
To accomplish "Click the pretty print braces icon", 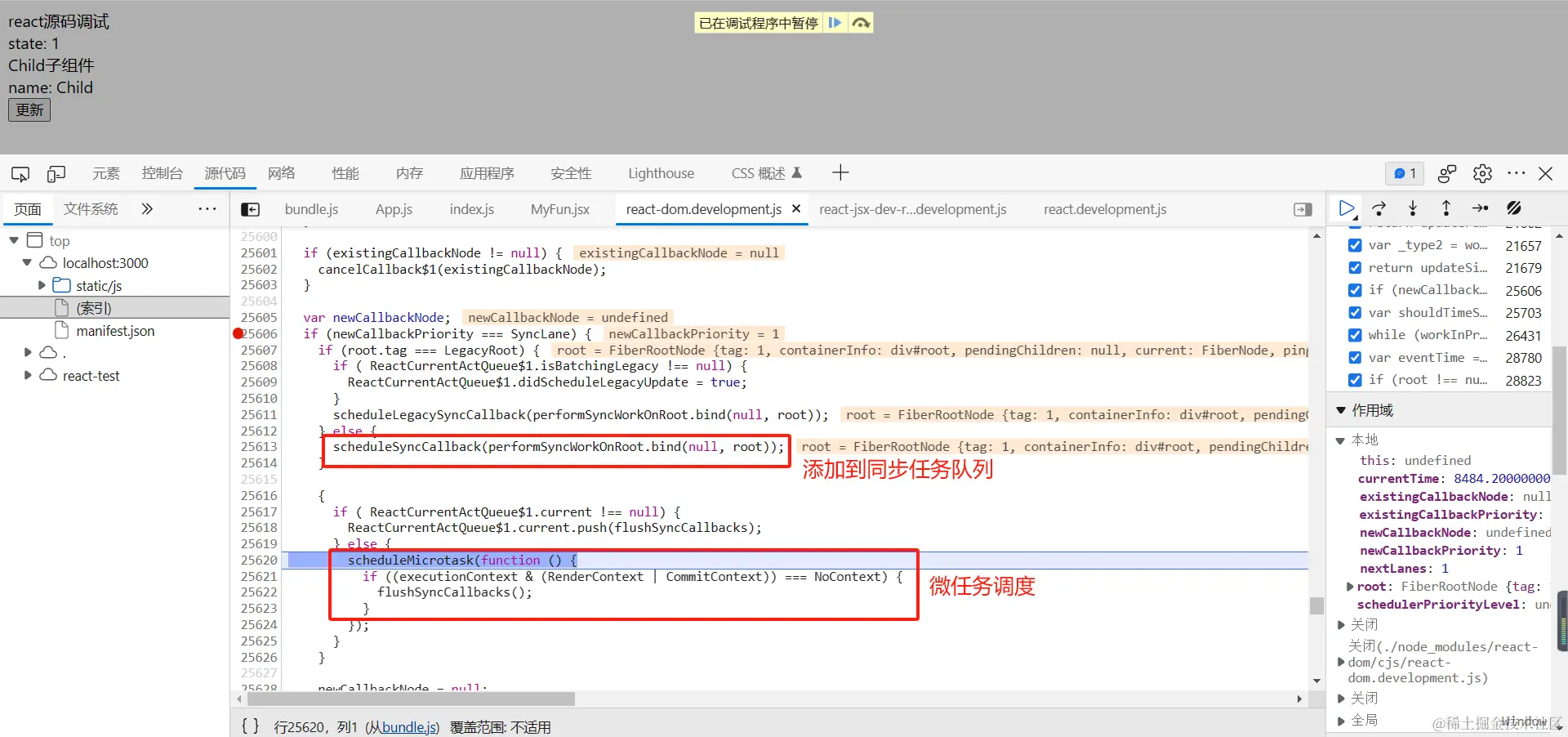I will click(250, 726).
